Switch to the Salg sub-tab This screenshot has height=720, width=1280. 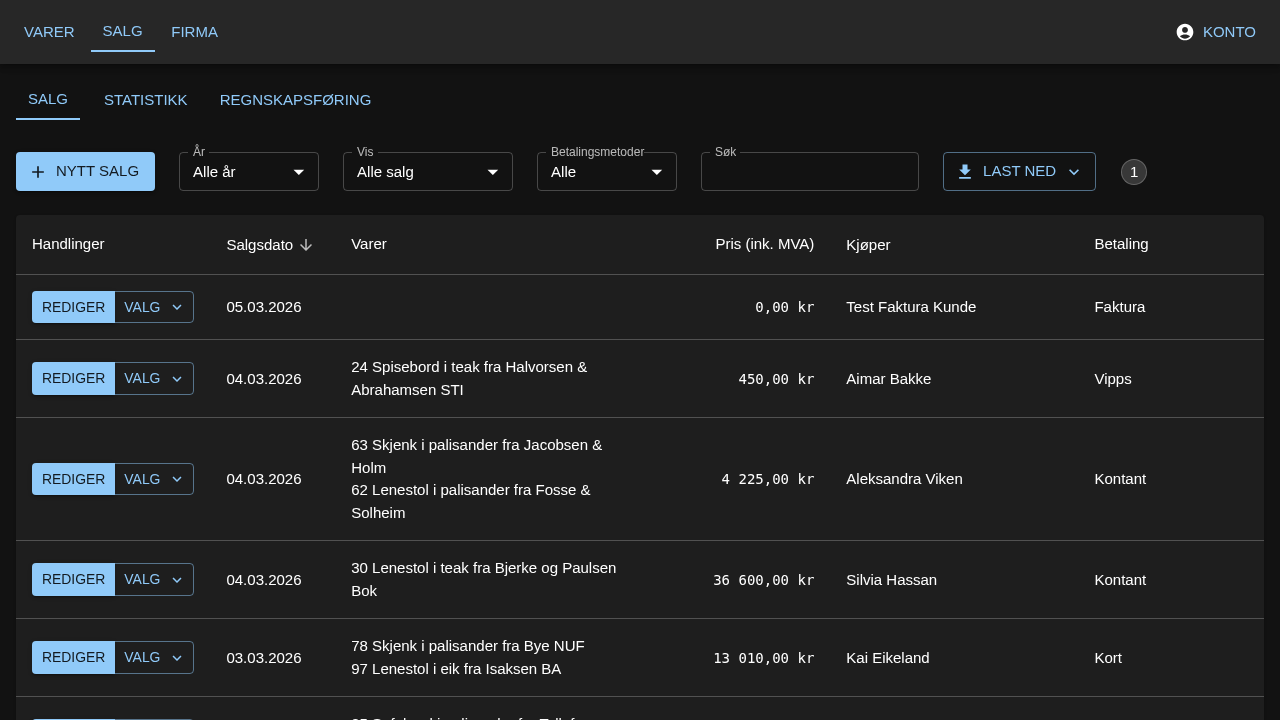pyautogui.click(x=48, y=100)
